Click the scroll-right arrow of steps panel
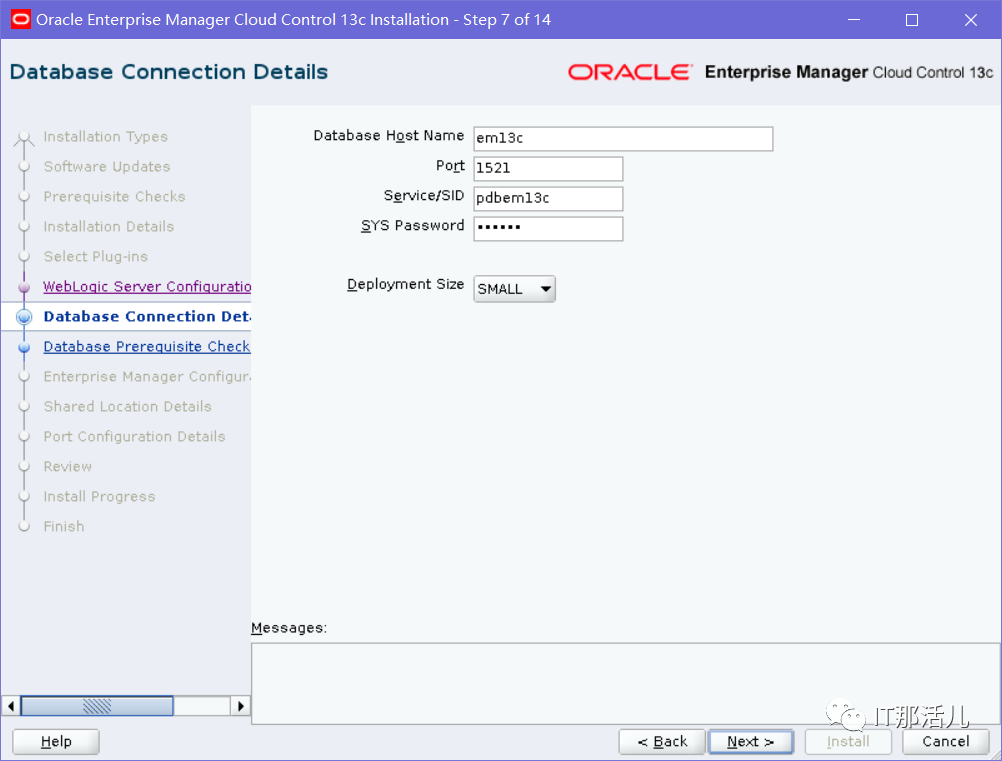The width and height of the screenshot is (1002, 761). [240, 706]
